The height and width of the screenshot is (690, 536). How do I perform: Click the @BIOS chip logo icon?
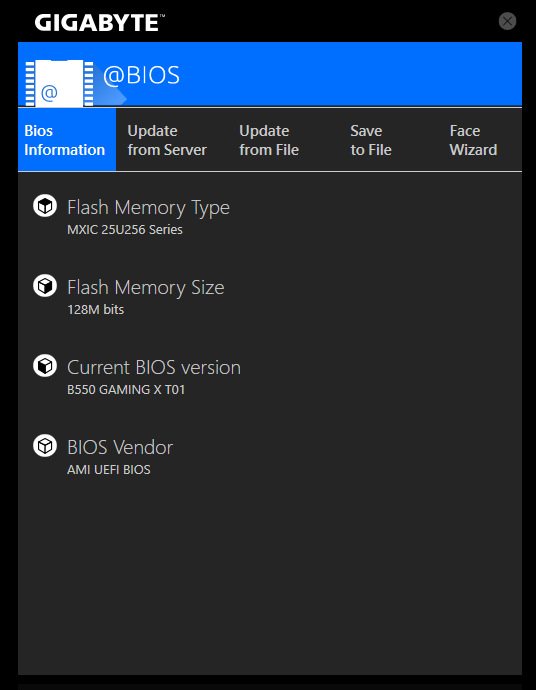coord(59,84)
